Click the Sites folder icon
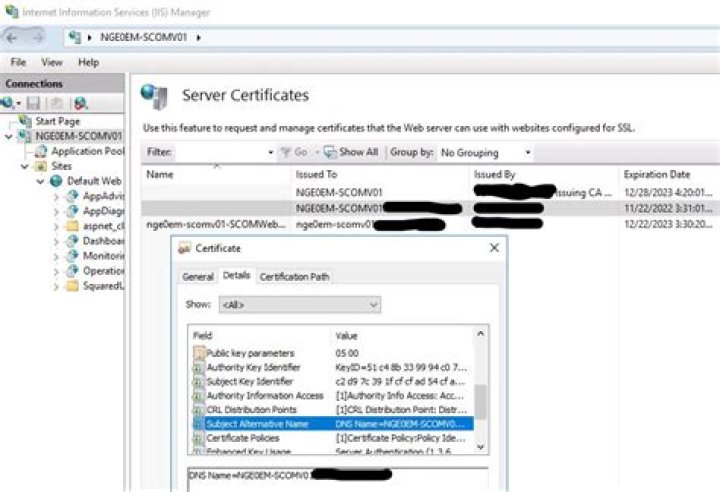720x492 pixels. 41,166
